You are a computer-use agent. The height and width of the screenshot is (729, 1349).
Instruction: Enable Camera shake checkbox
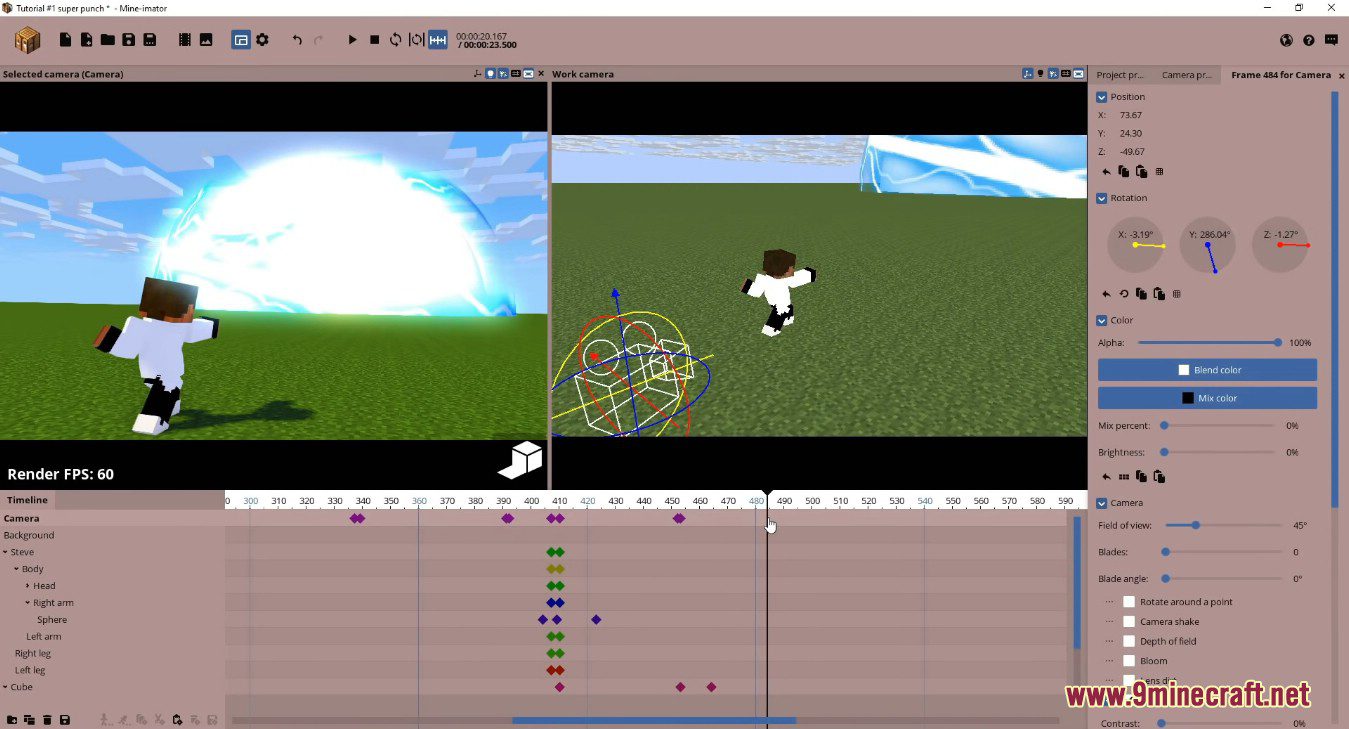[x=1129, y=622]
